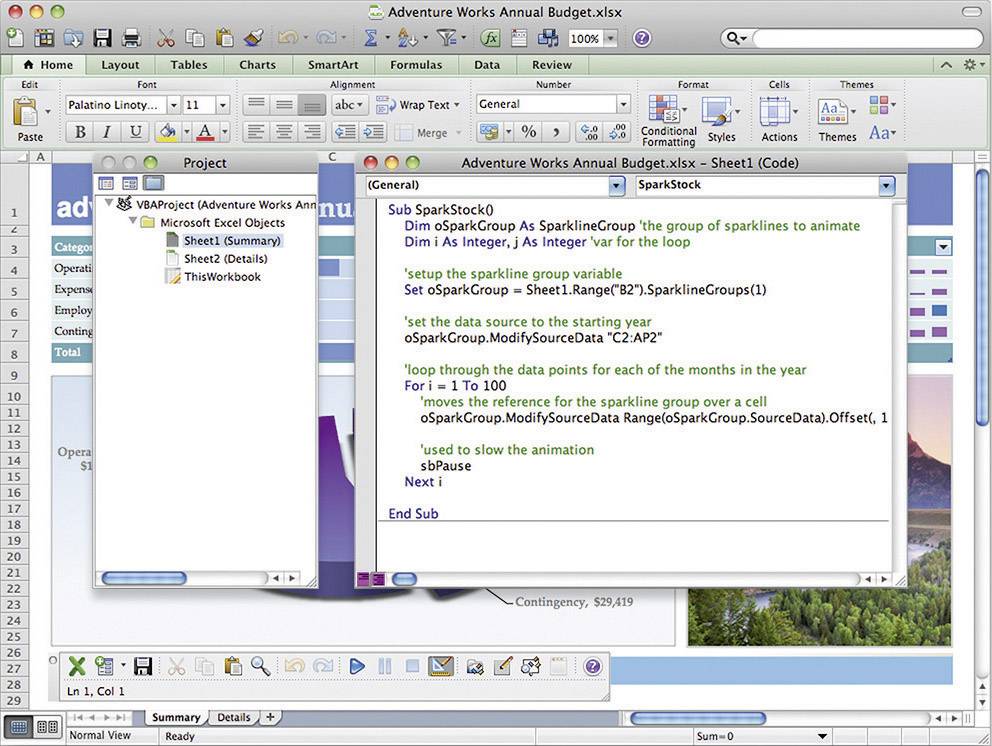Collapse Microsoft Excel Objects folder
Image resolution: width=992 pixels, height=746 pixels.
(x=132, y=221)
